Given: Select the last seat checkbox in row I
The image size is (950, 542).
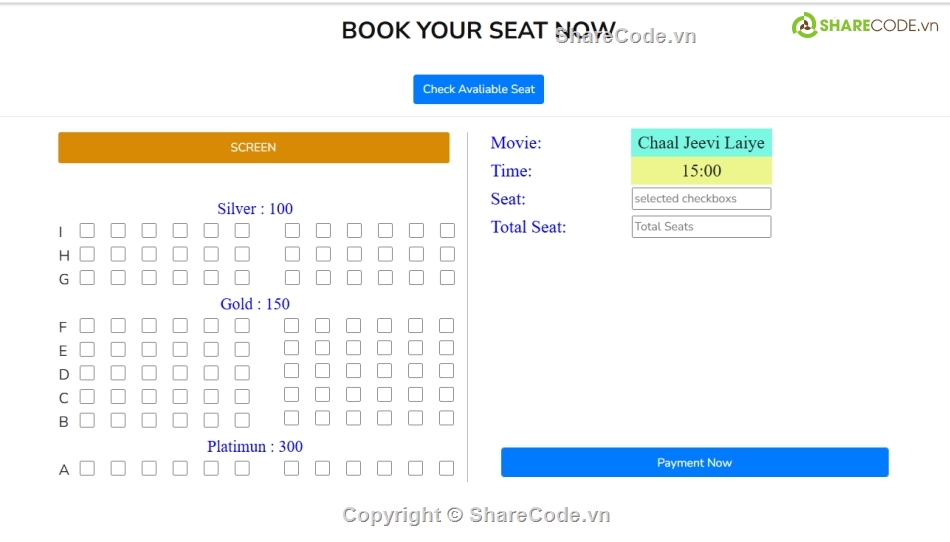Looking at the screenshot, I should 447,231.
